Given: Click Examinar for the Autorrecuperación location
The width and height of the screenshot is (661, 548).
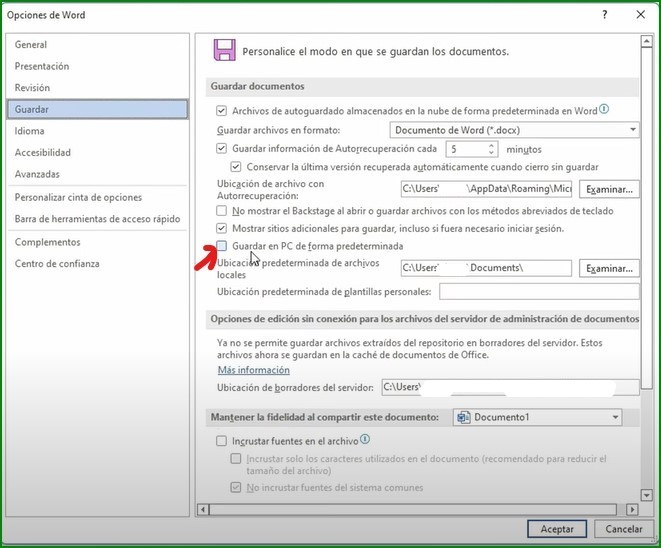Looking at the screenshot, I should click(609, 189).
